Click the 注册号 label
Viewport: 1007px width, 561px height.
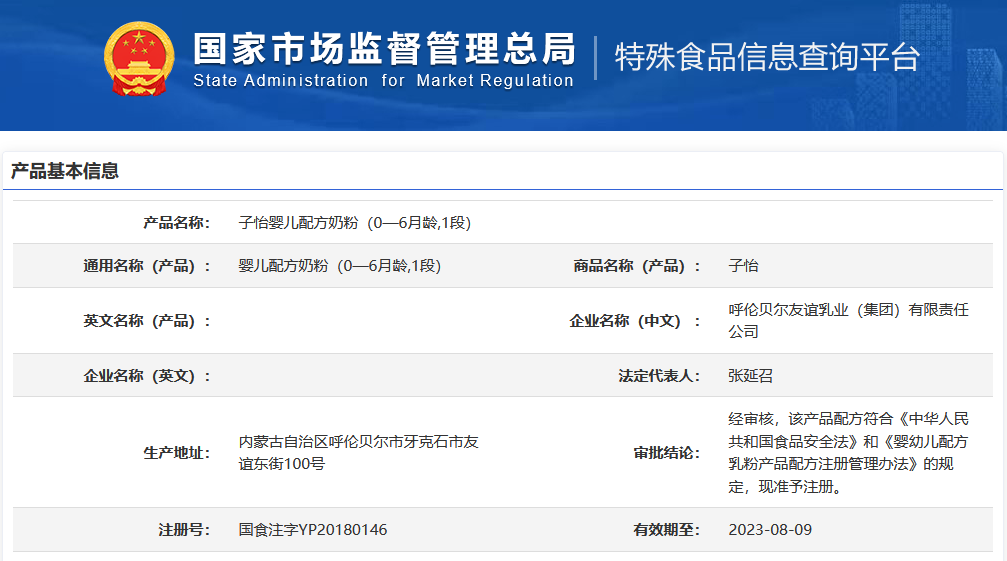(184, 530)
